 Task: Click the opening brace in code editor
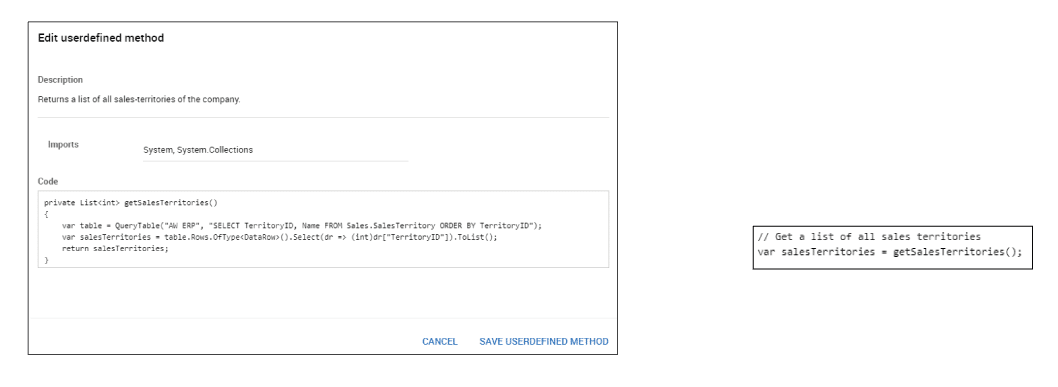(47, 214)
